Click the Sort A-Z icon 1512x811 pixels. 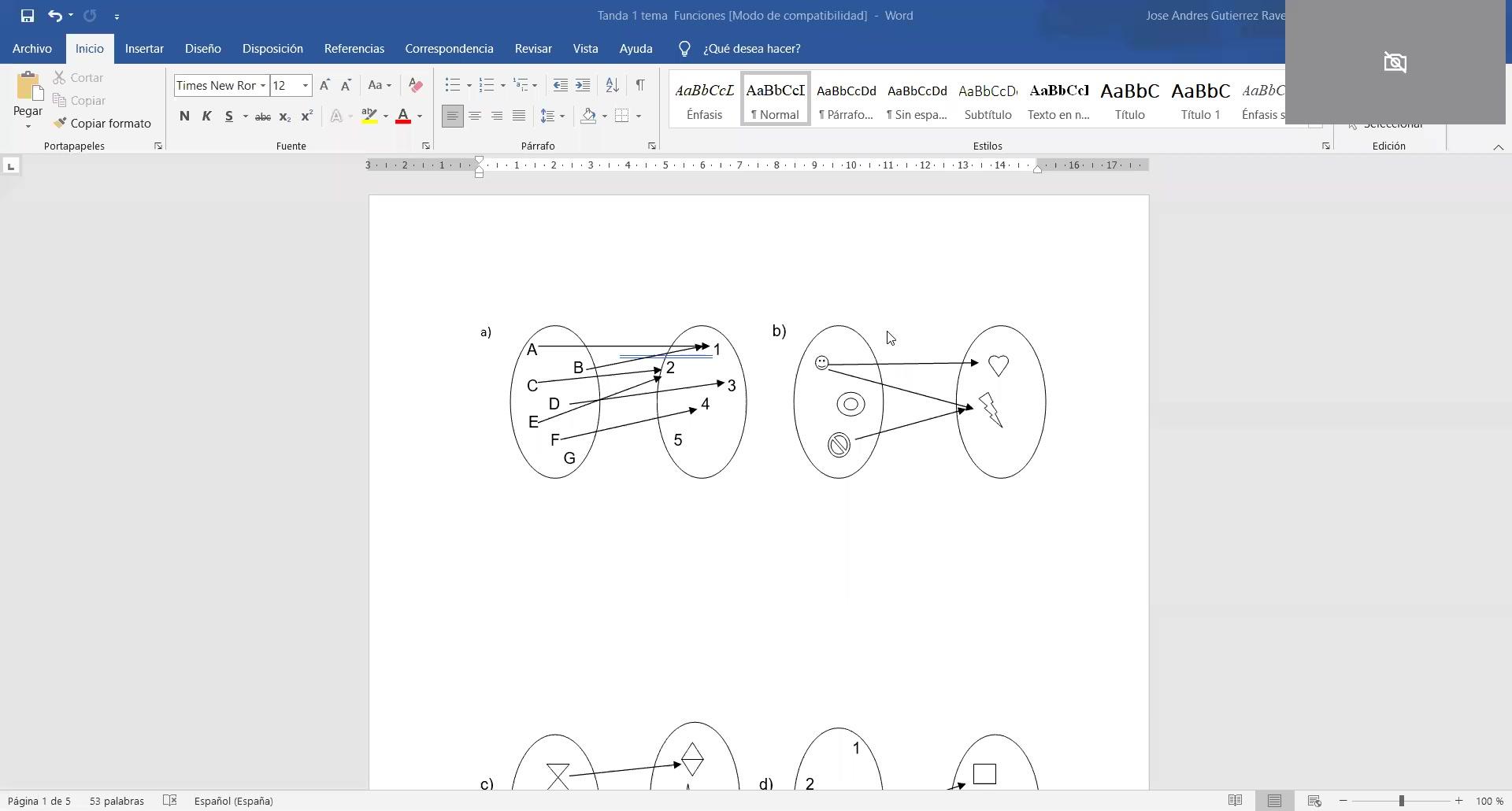[x=612, y=85]
